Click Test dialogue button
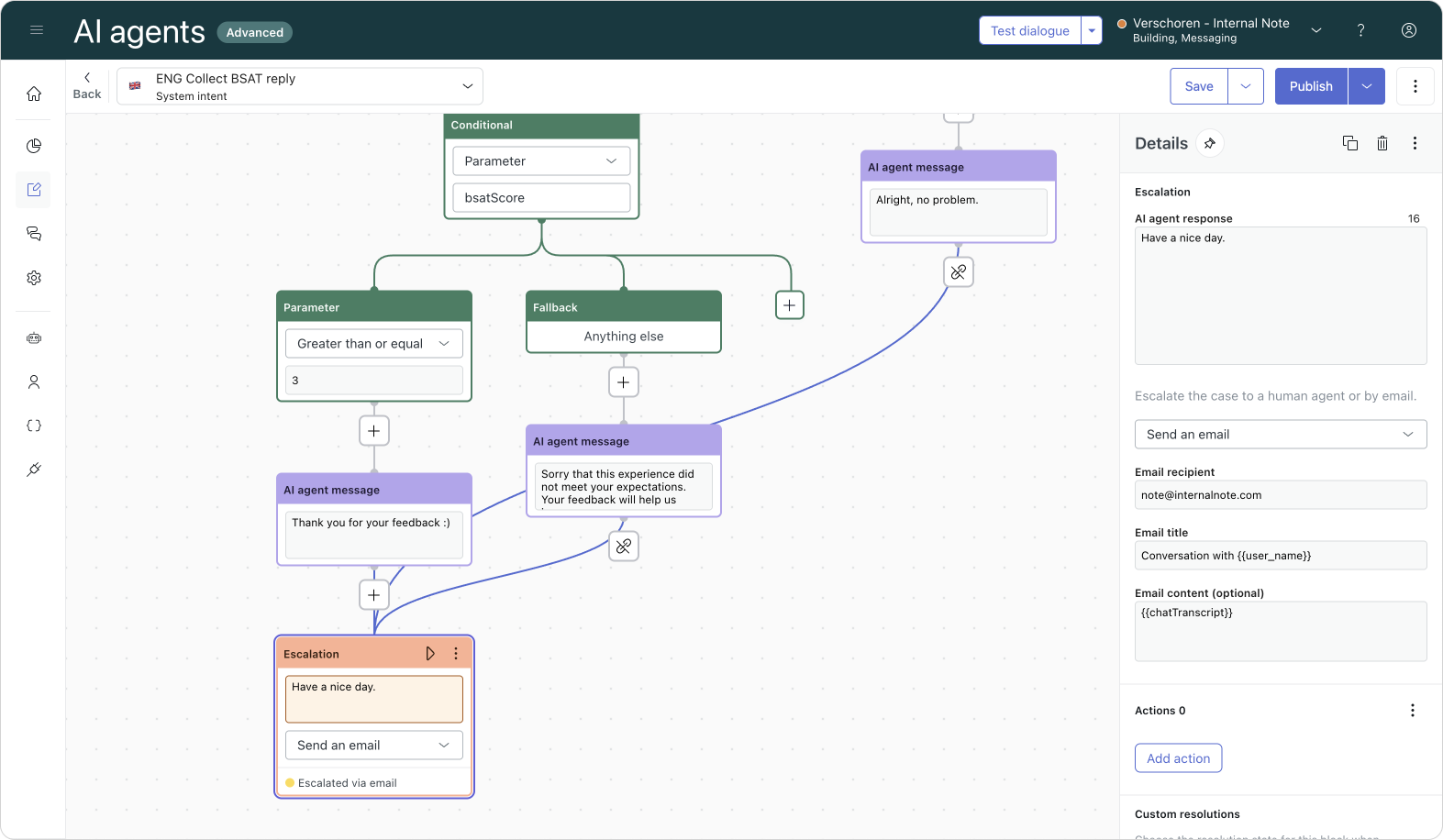1443x840 pixels. tap(1029, 30)
